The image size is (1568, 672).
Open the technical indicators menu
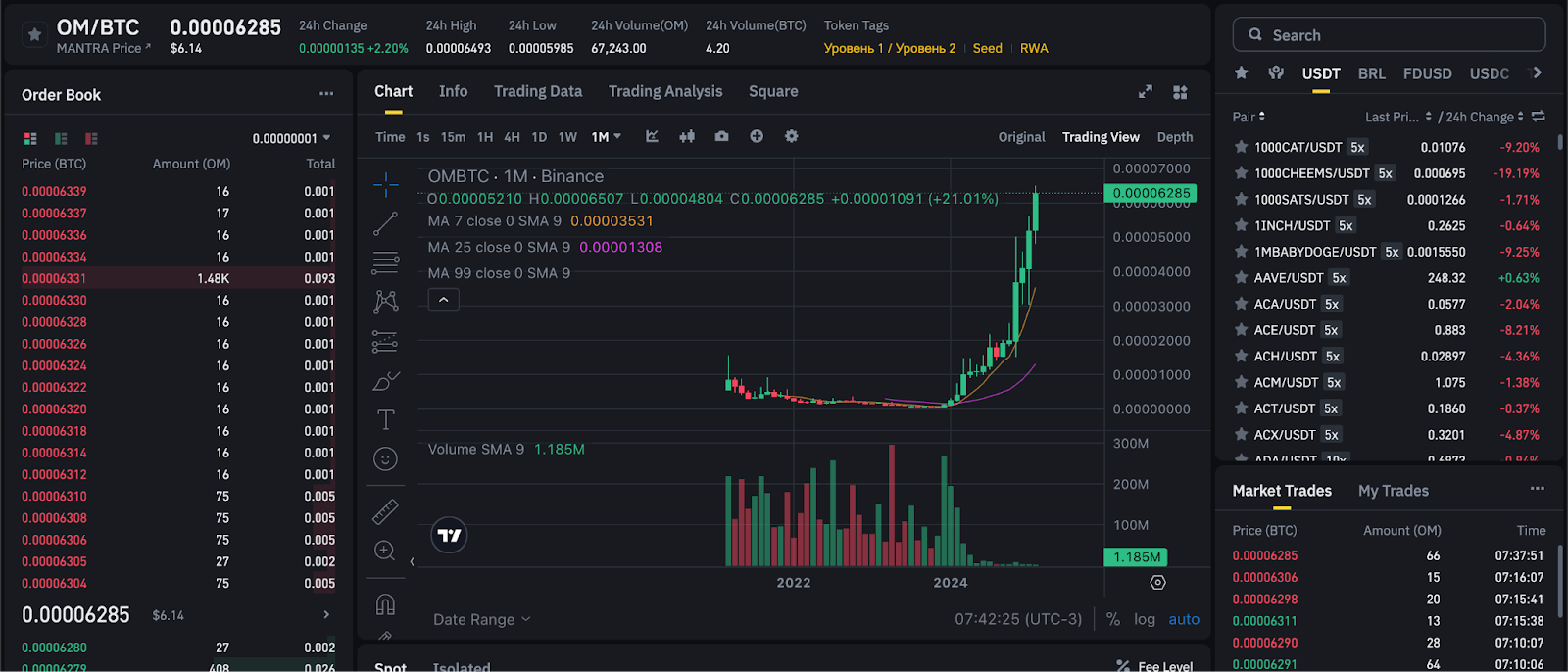[652, 137]
